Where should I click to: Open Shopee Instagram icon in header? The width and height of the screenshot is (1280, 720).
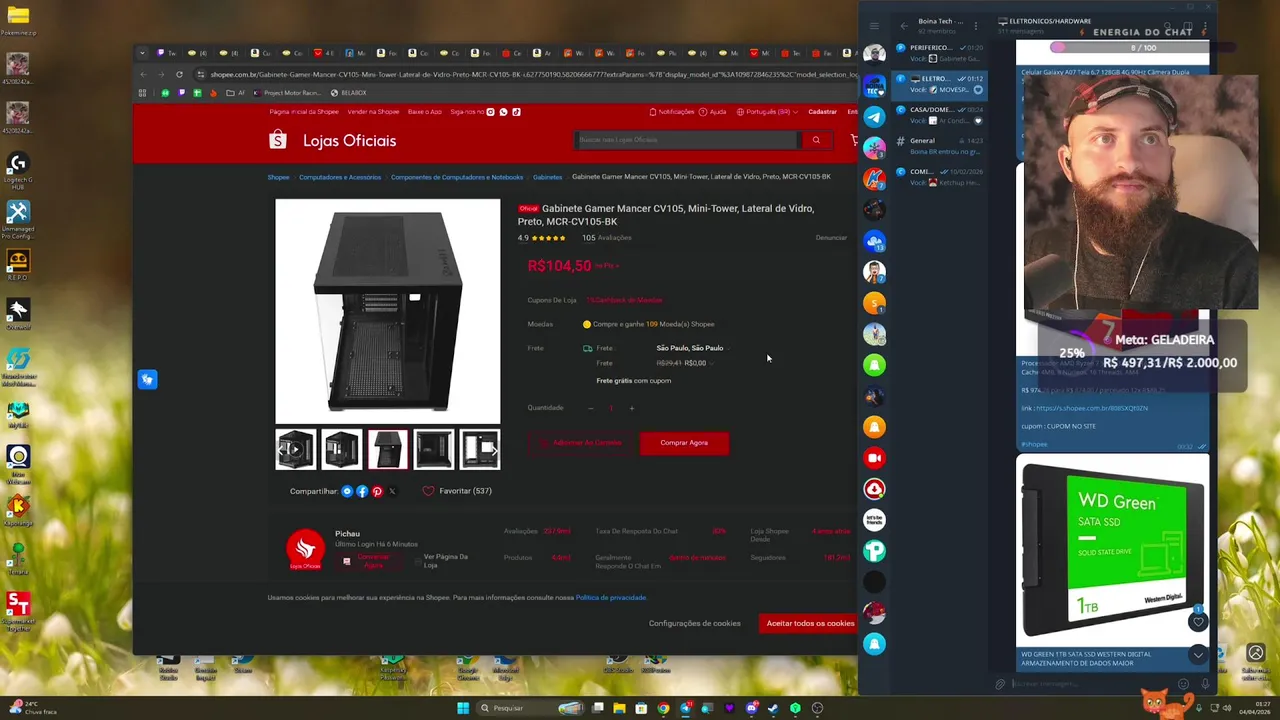[490, 112]
